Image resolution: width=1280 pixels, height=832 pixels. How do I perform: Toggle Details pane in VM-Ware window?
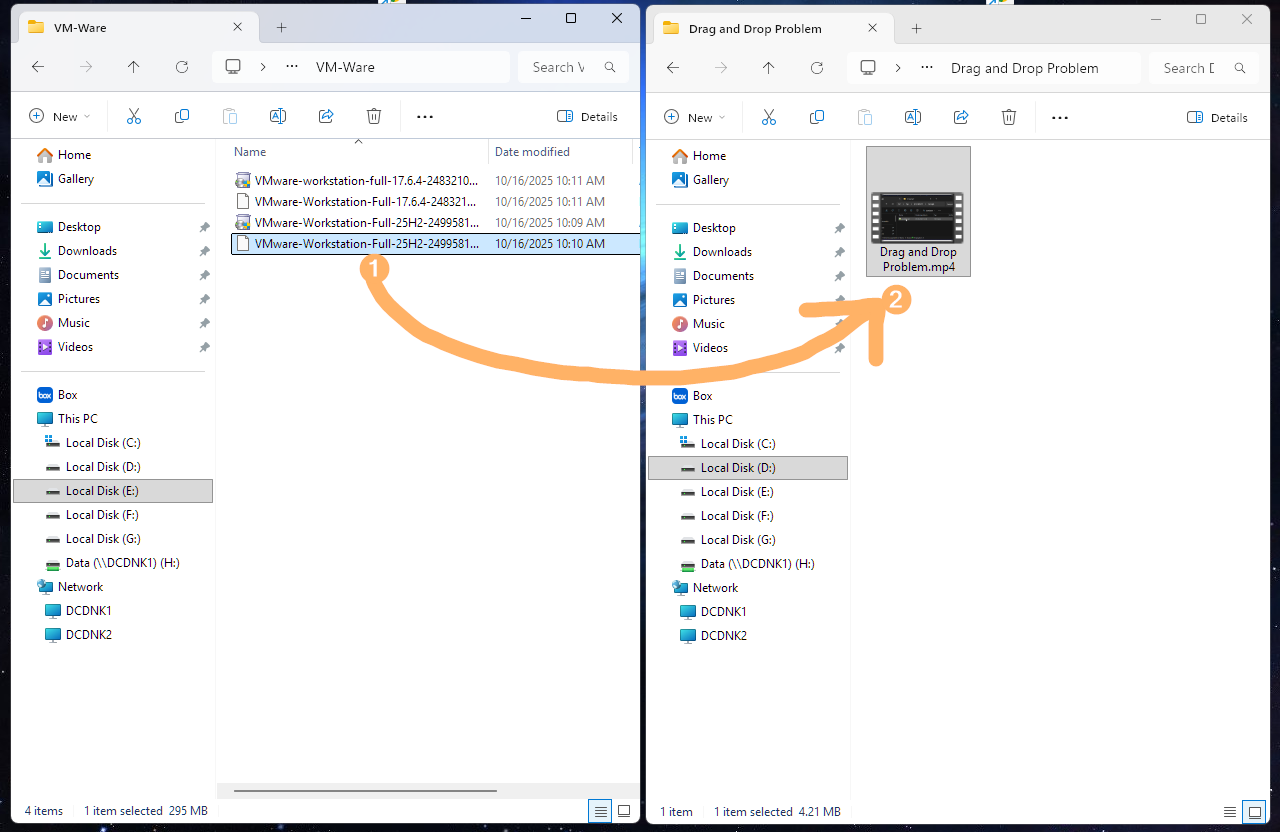point(587,116)
